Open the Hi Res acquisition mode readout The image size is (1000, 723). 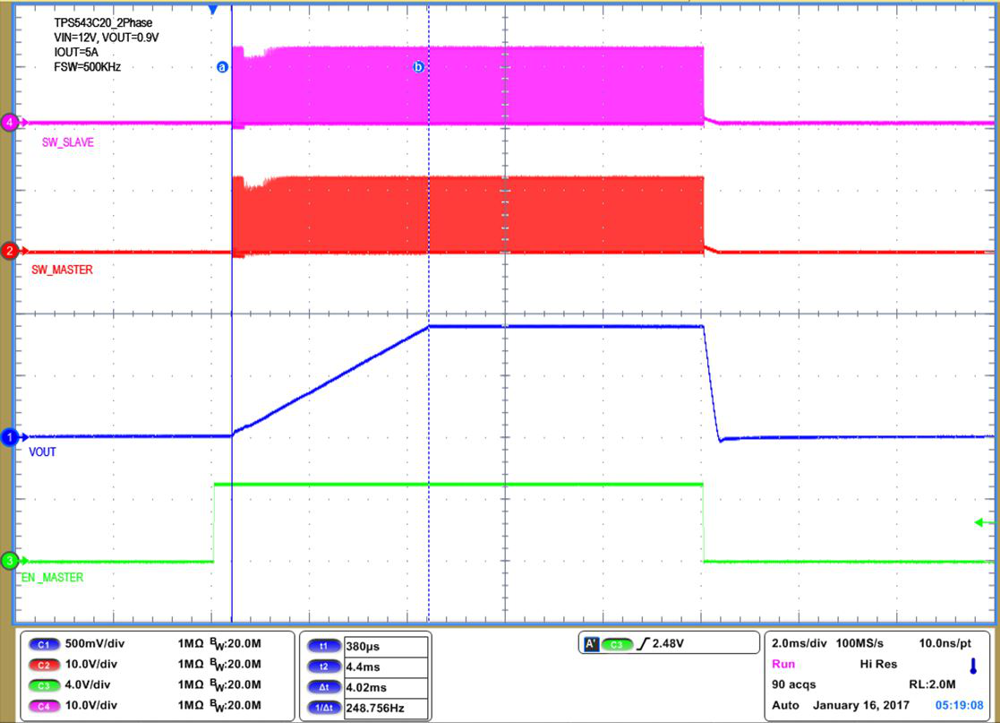[880, 664]
